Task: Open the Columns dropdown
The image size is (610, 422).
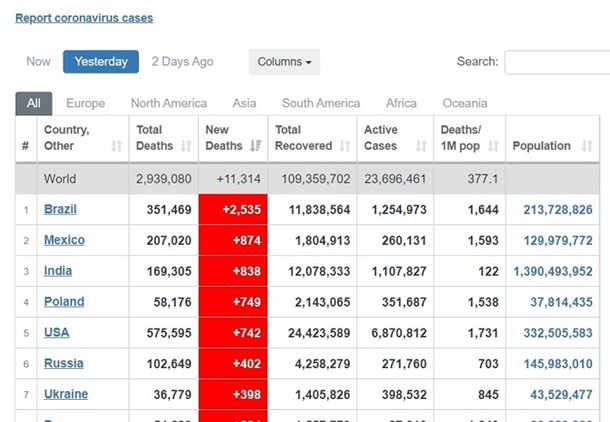Action: (x=284, y=62)
